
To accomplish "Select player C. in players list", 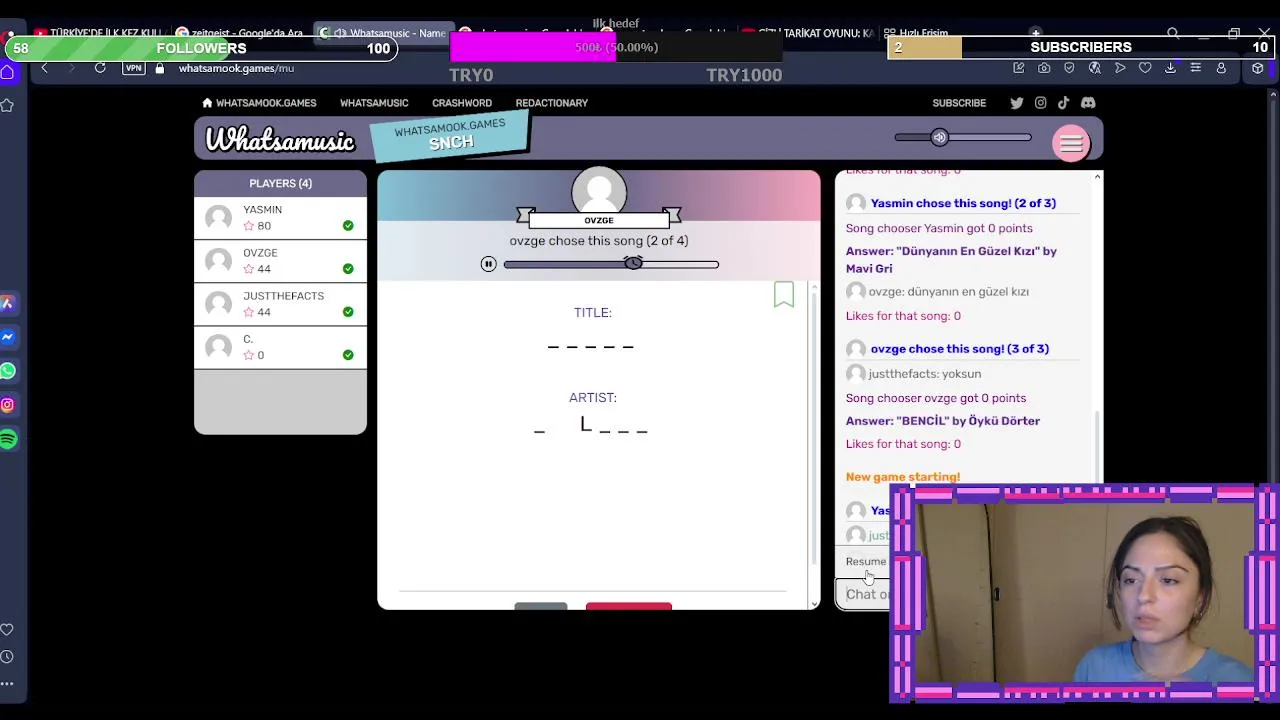I will (280, 347).
